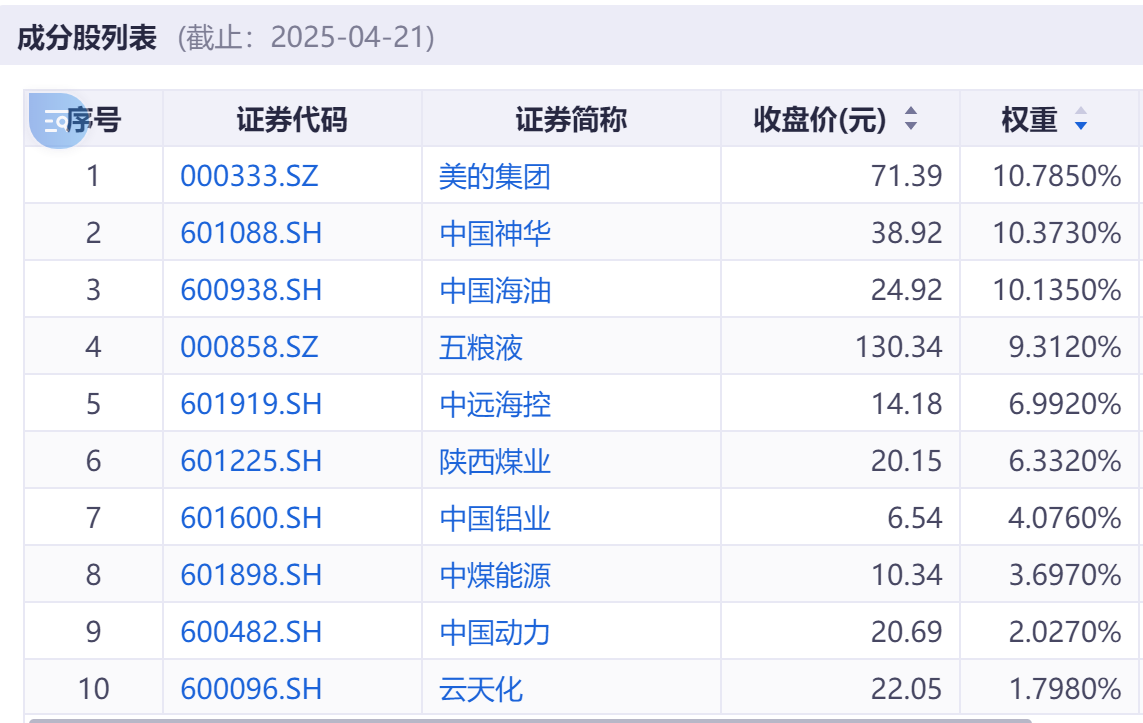This screenshot has width=1143, height=723.
Task: Open stock code 000333.SZ
Action: [x=249, y=176]
